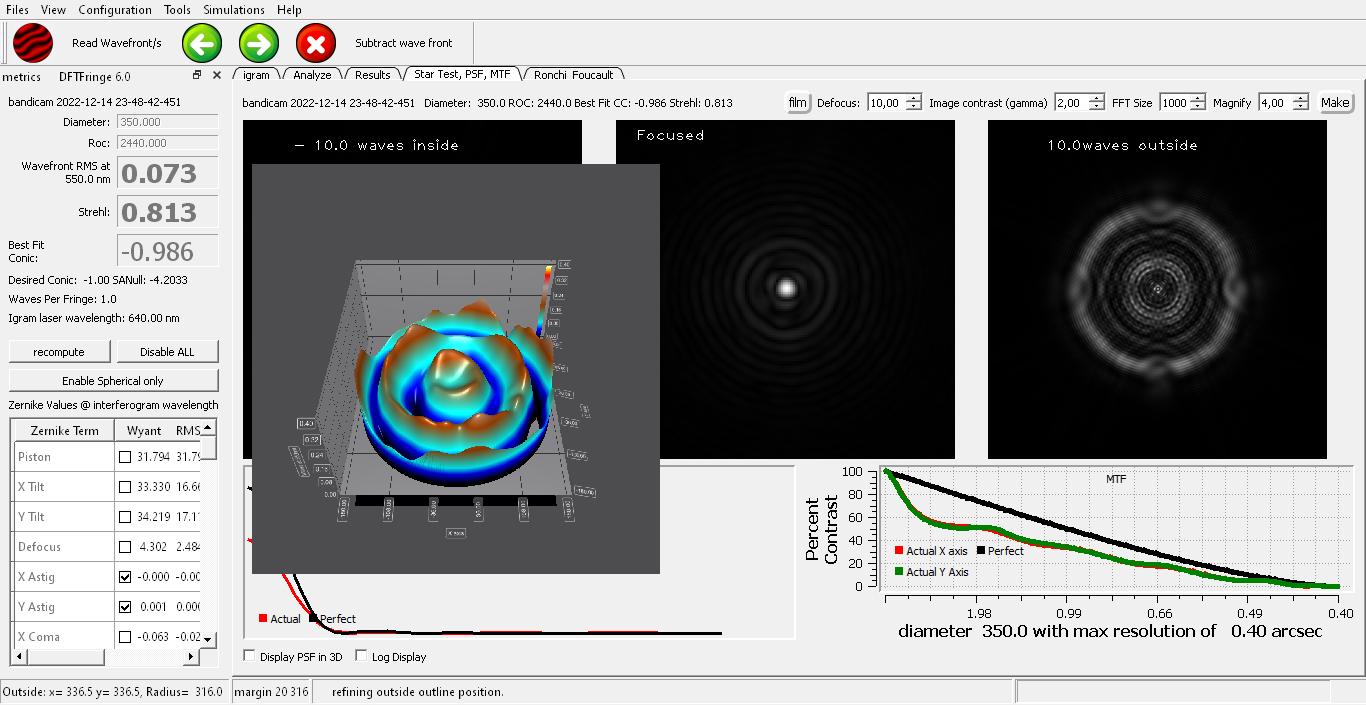Increase the Defocus spinner value
The width and height of the screenshot is (1366, 705).
[x=912, y=98]
